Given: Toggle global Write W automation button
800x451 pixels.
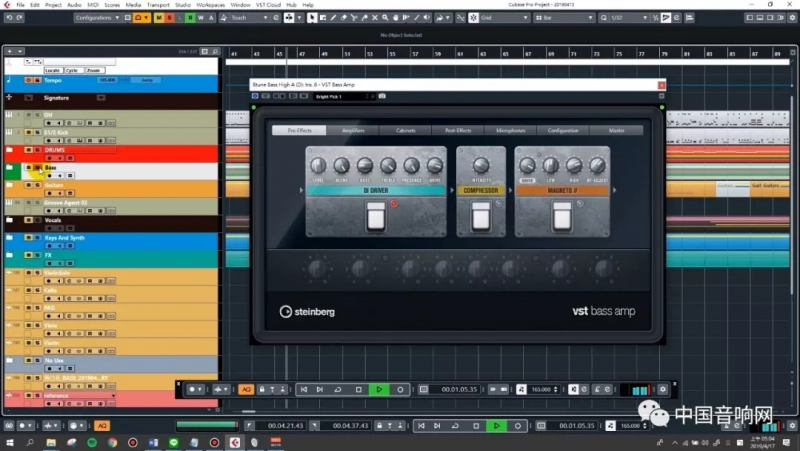Looking at the screenshot, I should [201, 18].
